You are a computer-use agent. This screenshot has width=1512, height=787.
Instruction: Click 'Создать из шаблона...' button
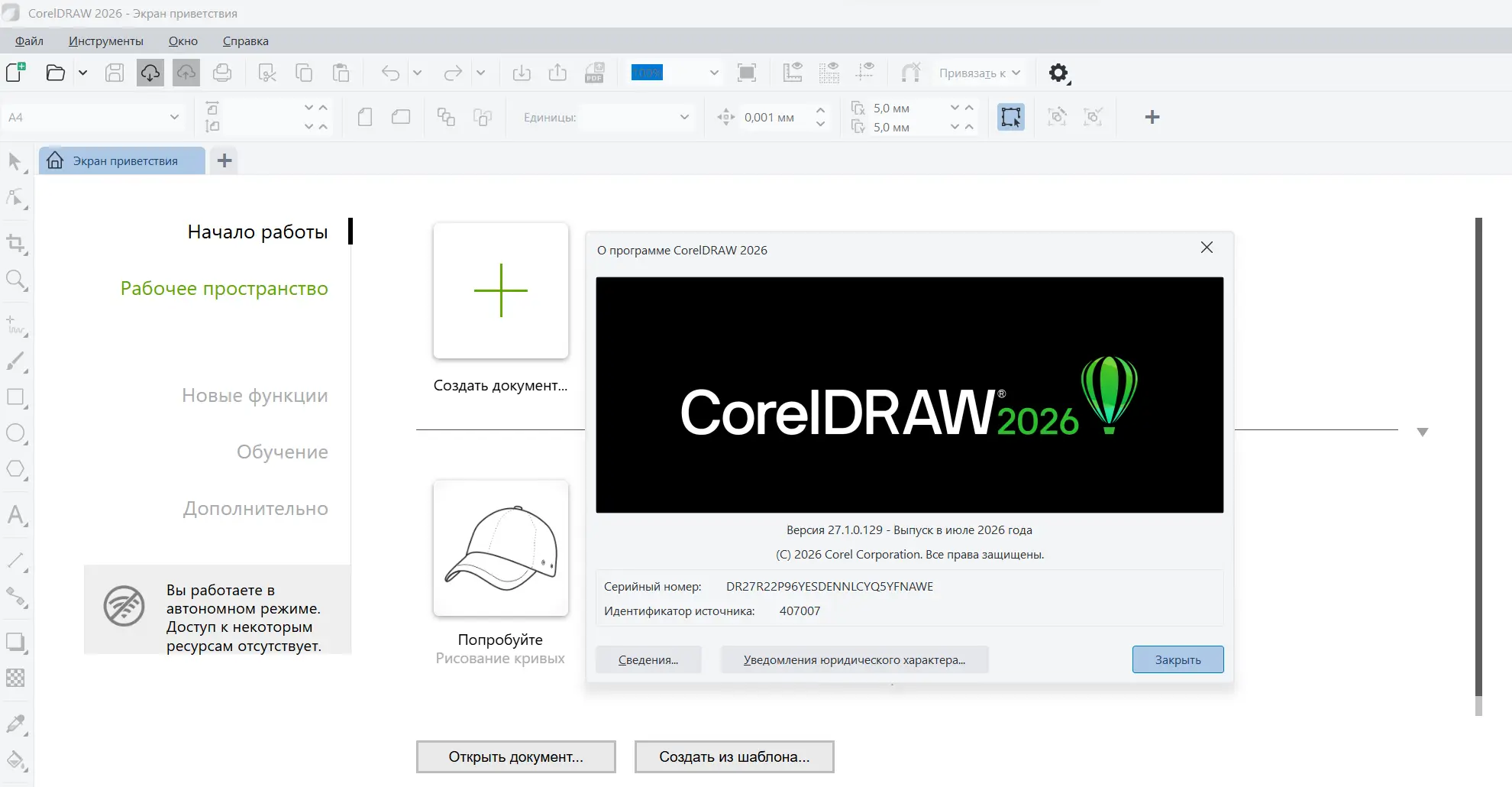pos(735,756)
